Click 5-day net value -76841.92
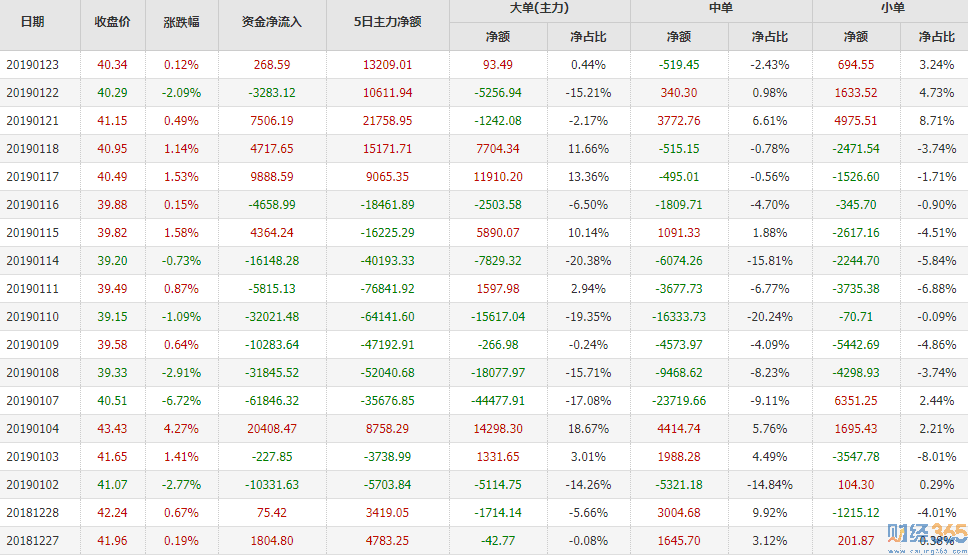This screenshot has width=968, height=555. point(388,289)
